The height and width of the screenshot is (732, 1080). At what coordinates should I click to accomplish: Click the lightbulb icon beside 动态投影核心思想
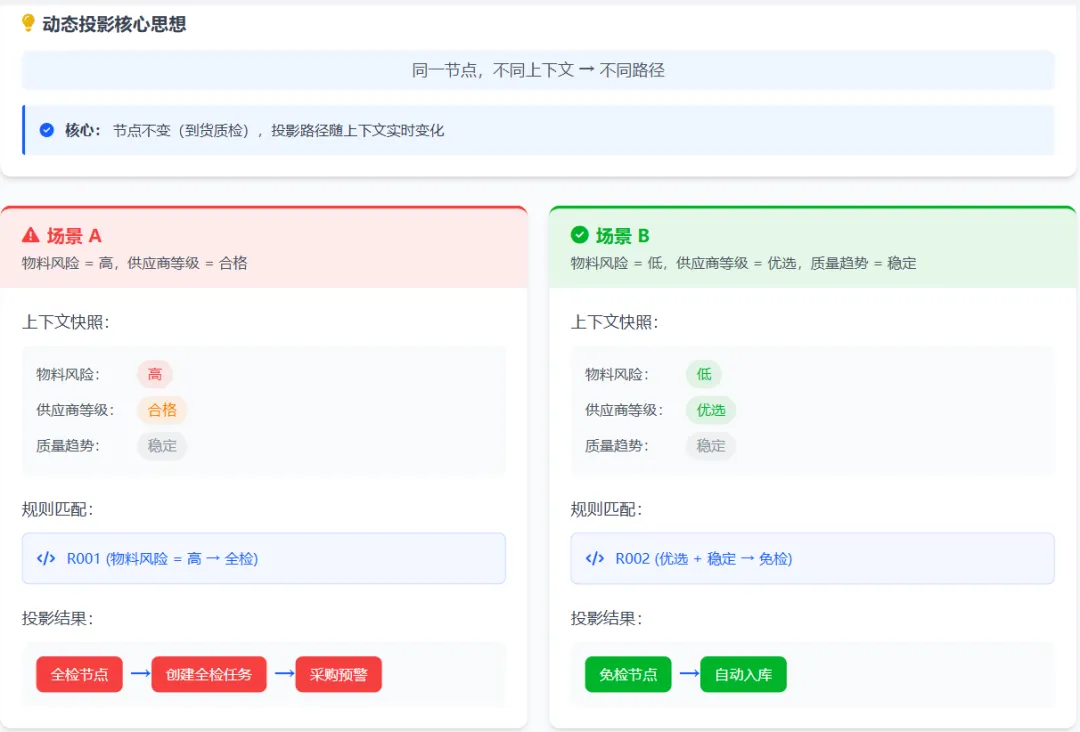pyautogui.click(x=28, y=23)
